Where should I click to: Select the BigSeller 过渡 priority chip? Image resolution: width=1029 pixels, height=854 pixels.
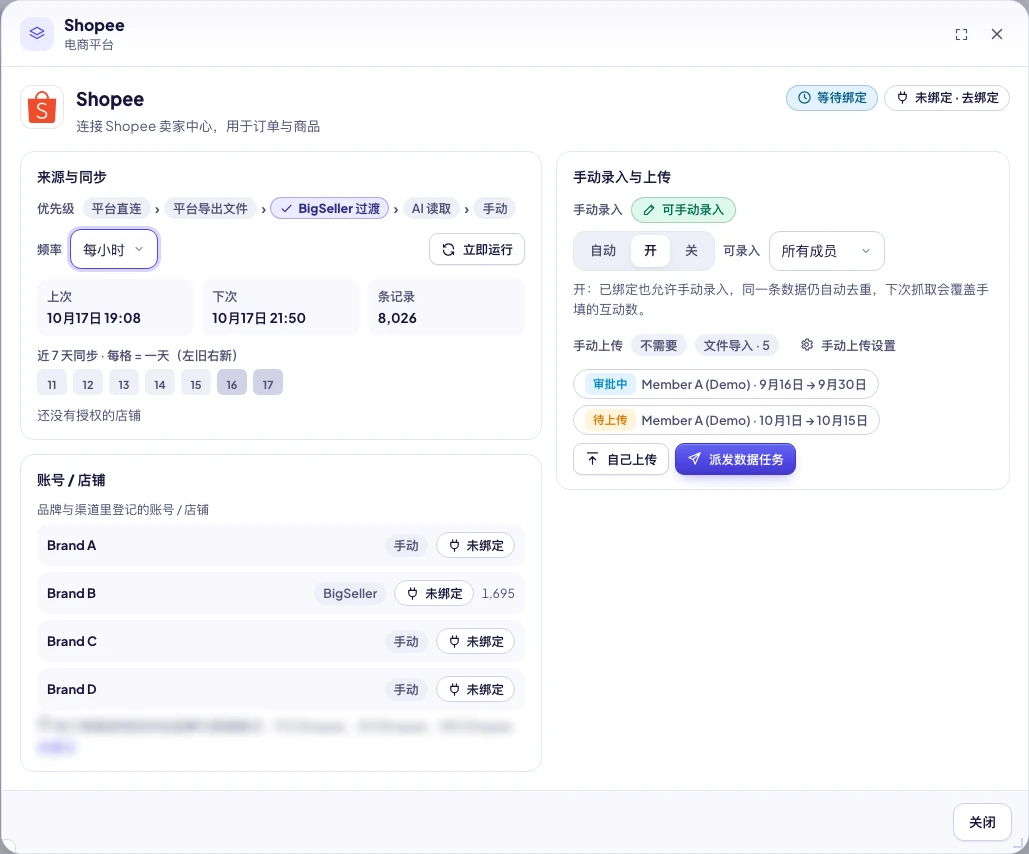329,209
